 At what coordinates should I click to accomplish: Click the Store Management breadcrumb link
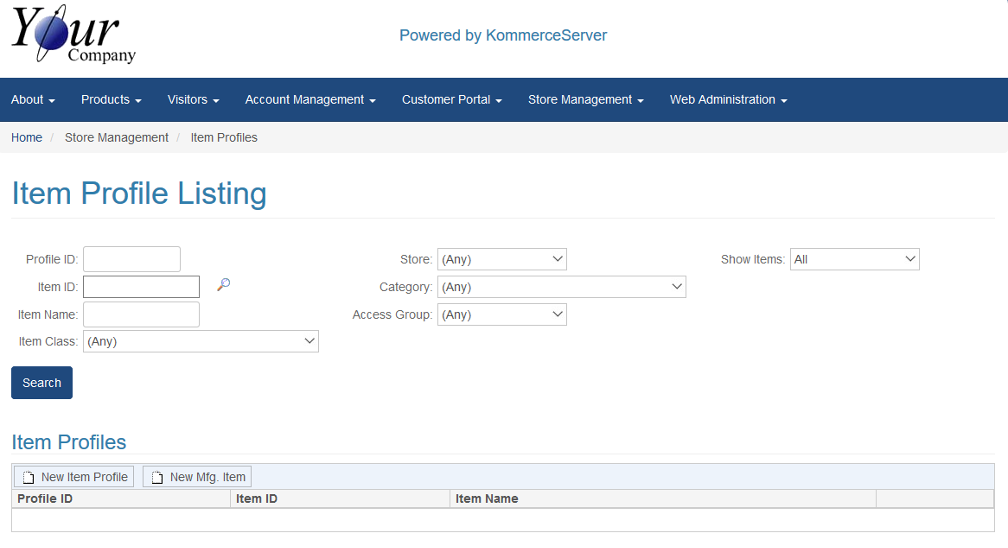(116, 138)
